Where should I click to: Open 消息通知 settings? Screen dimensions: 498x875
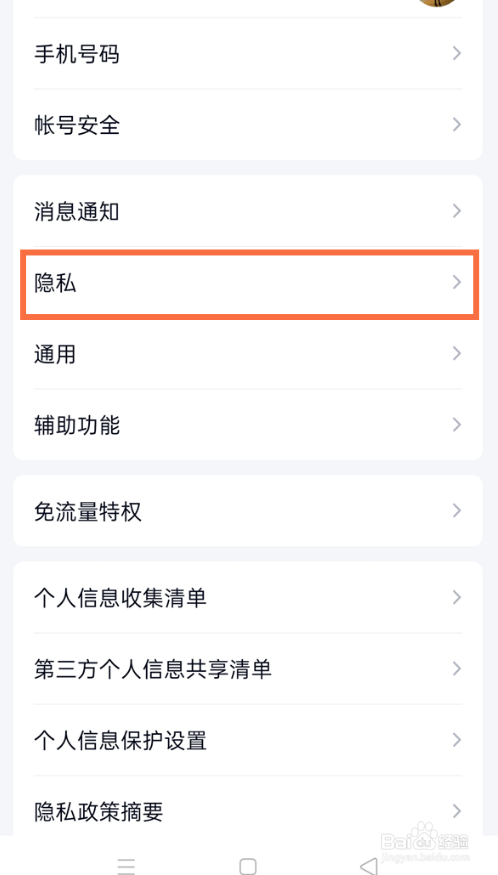248,211
